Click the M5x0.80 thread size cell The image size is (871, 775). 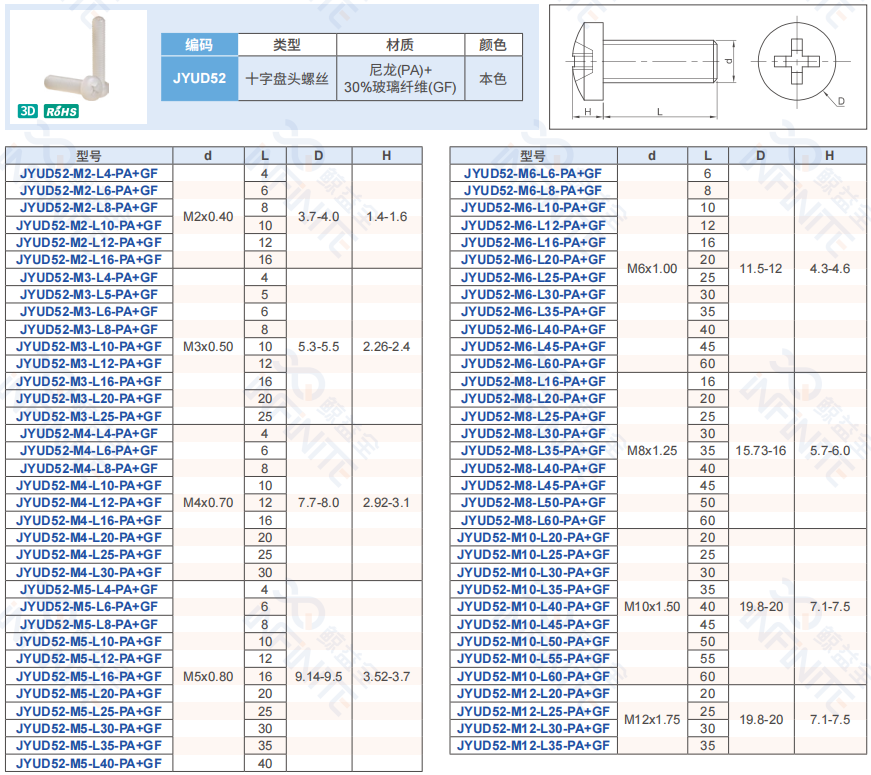(x=208, y=676)
